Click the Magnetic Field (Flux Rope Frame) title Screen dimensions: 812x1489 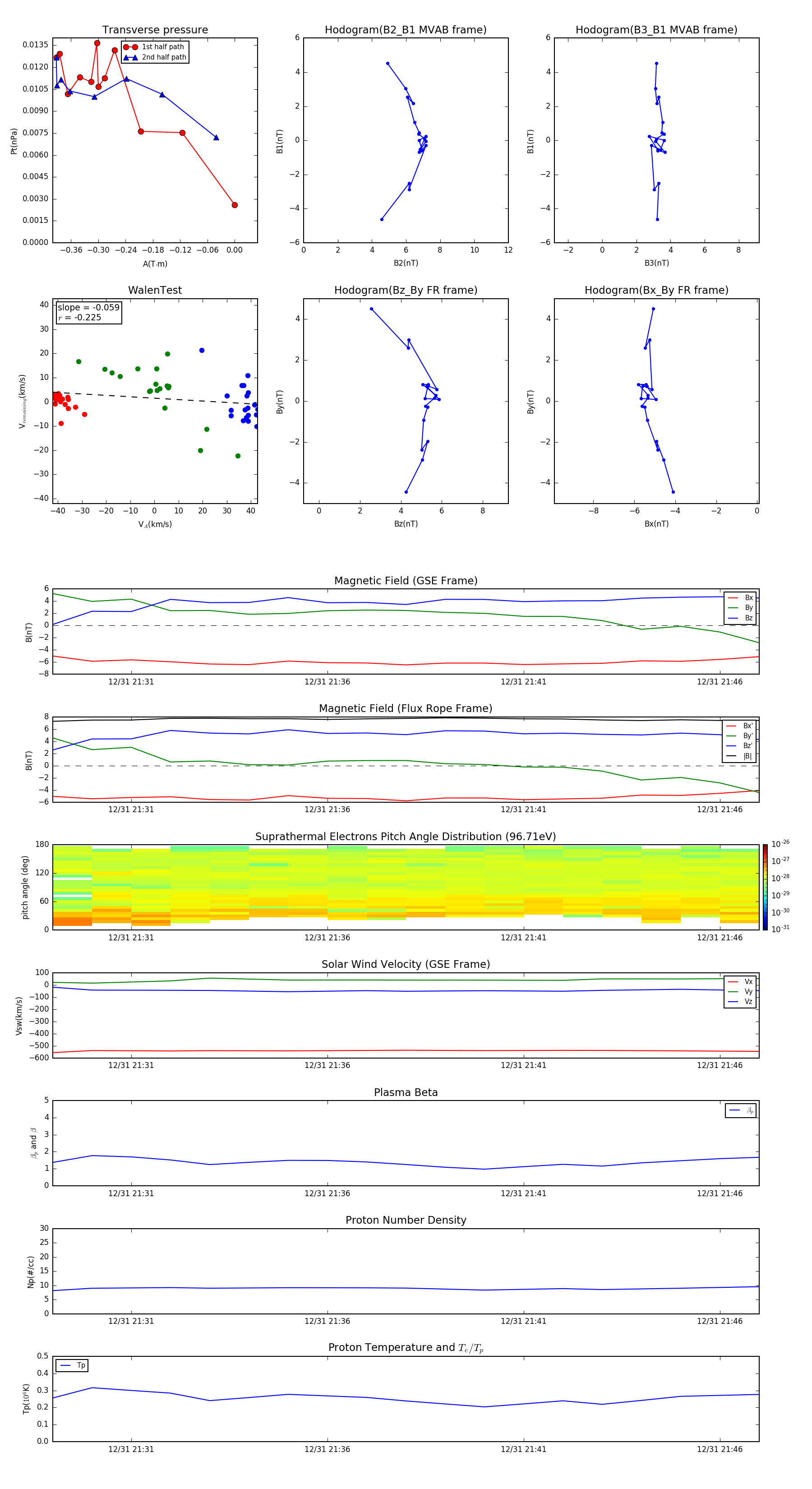click(406, 709)
